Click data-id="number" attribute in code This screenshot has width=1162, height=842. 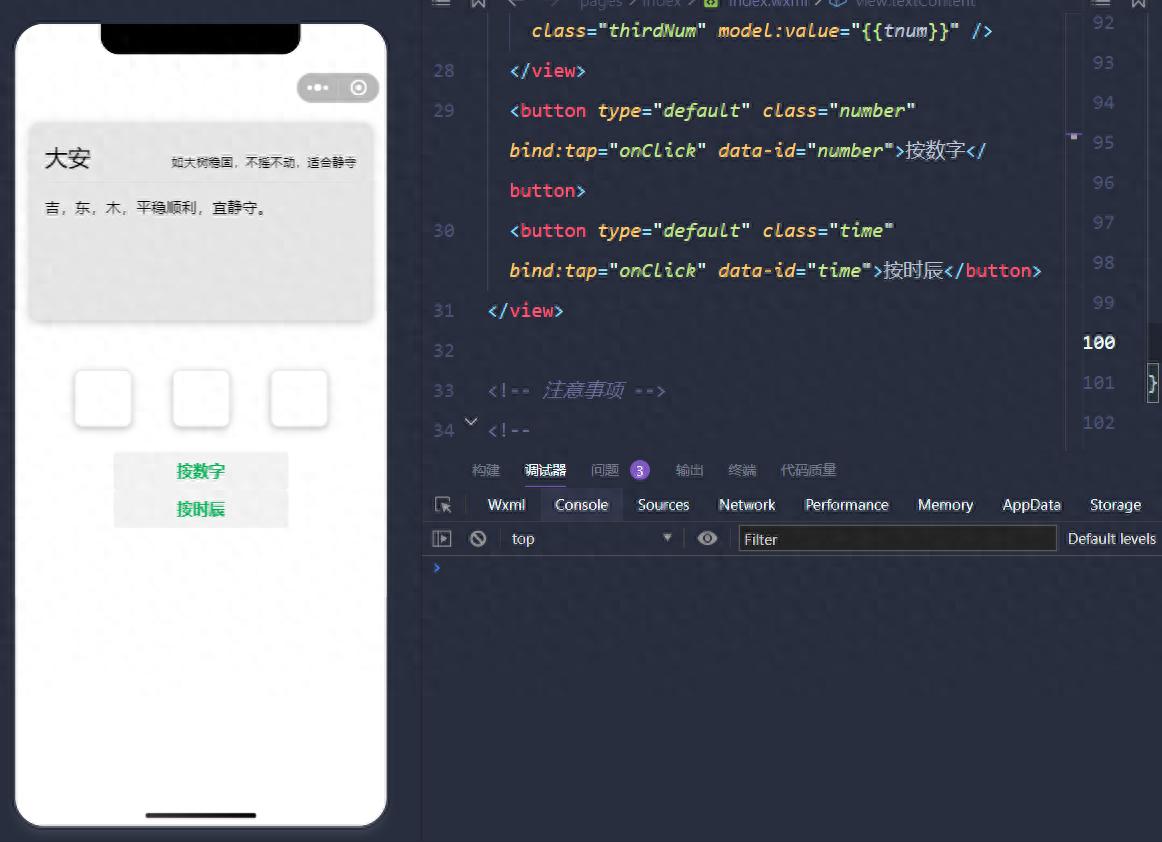(806, 150)
